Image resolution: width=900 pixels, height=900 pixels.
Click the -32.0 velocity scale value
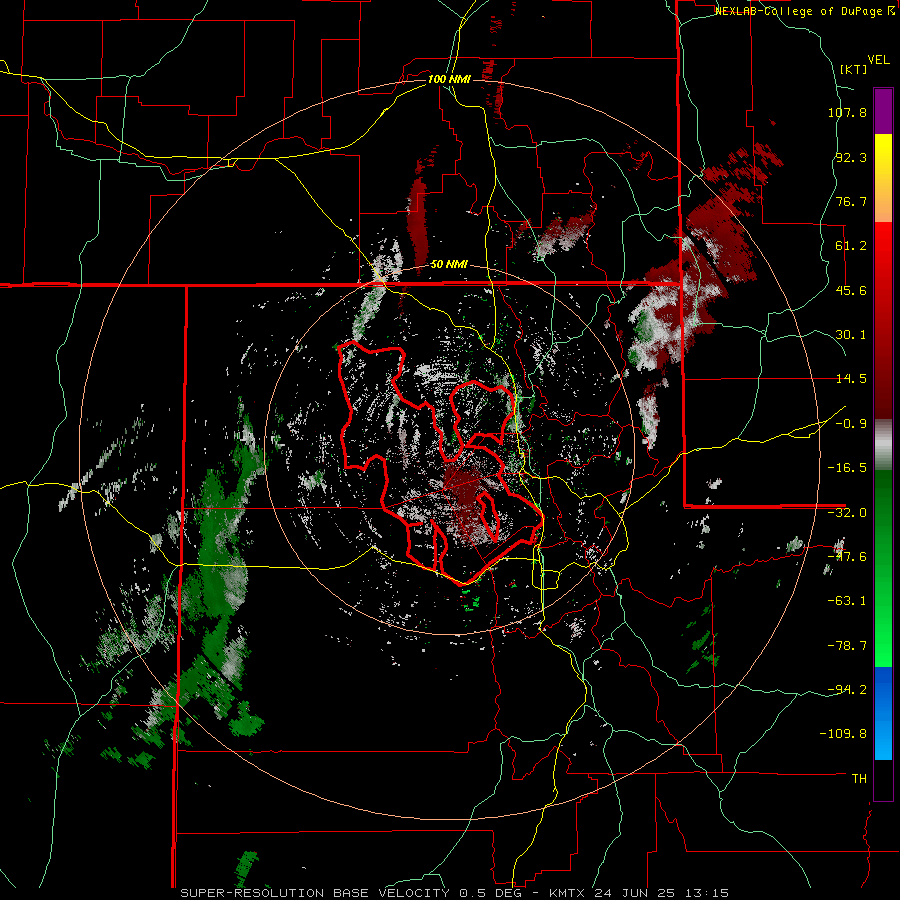(x=847, y=513)
